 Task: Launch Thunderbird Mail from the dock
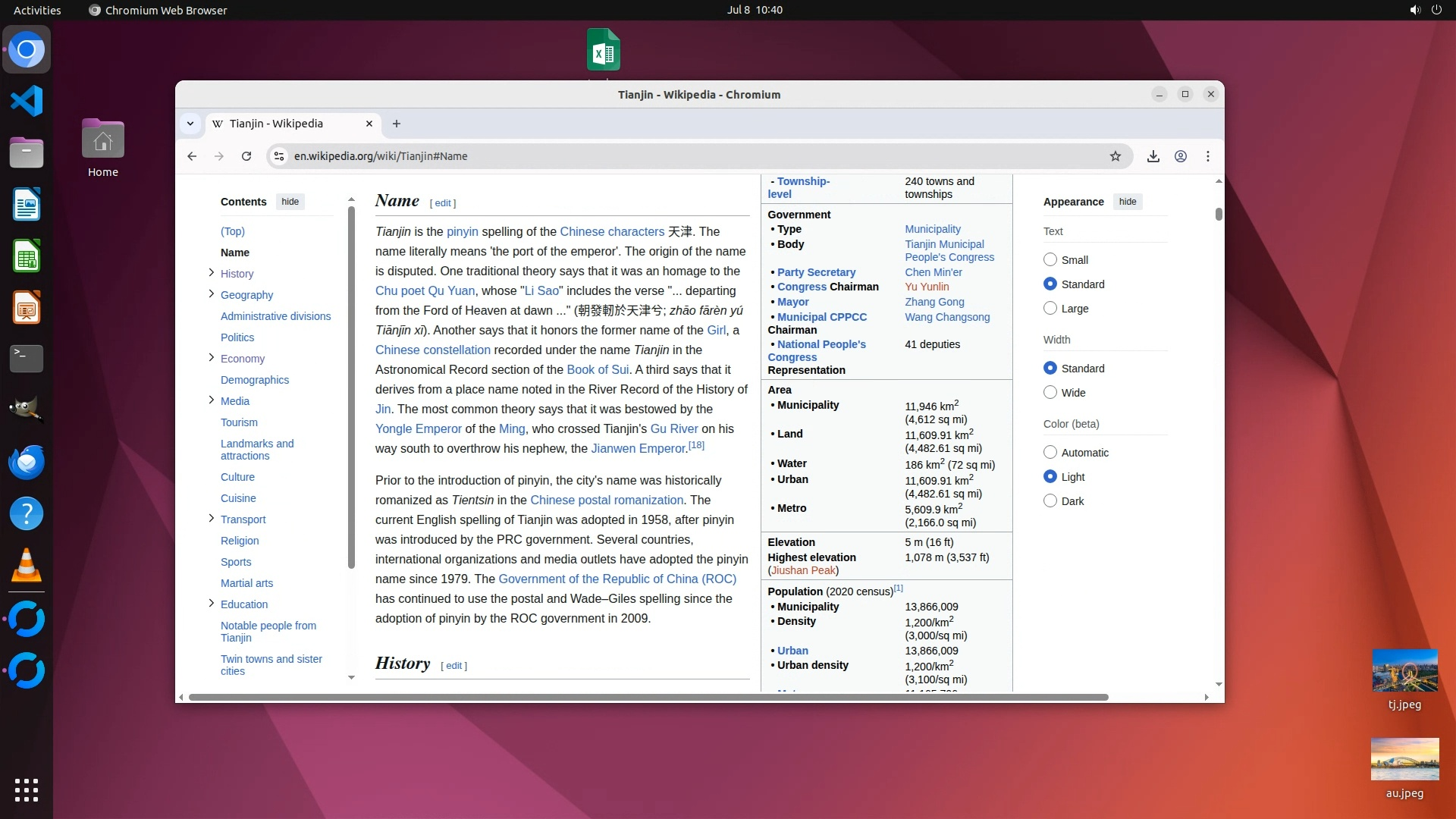point(27,462)
